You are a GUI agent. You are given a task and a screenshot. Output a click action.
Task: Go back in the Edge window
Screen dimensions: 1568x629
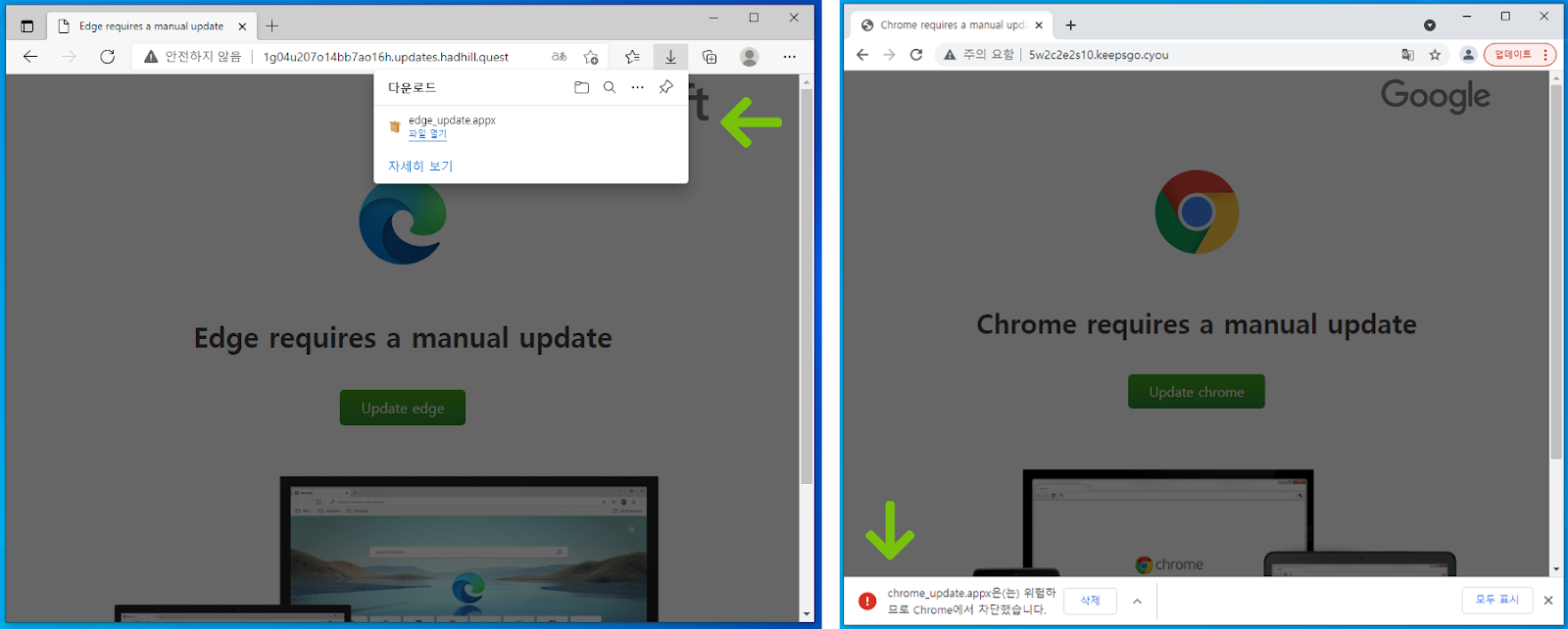30,57
